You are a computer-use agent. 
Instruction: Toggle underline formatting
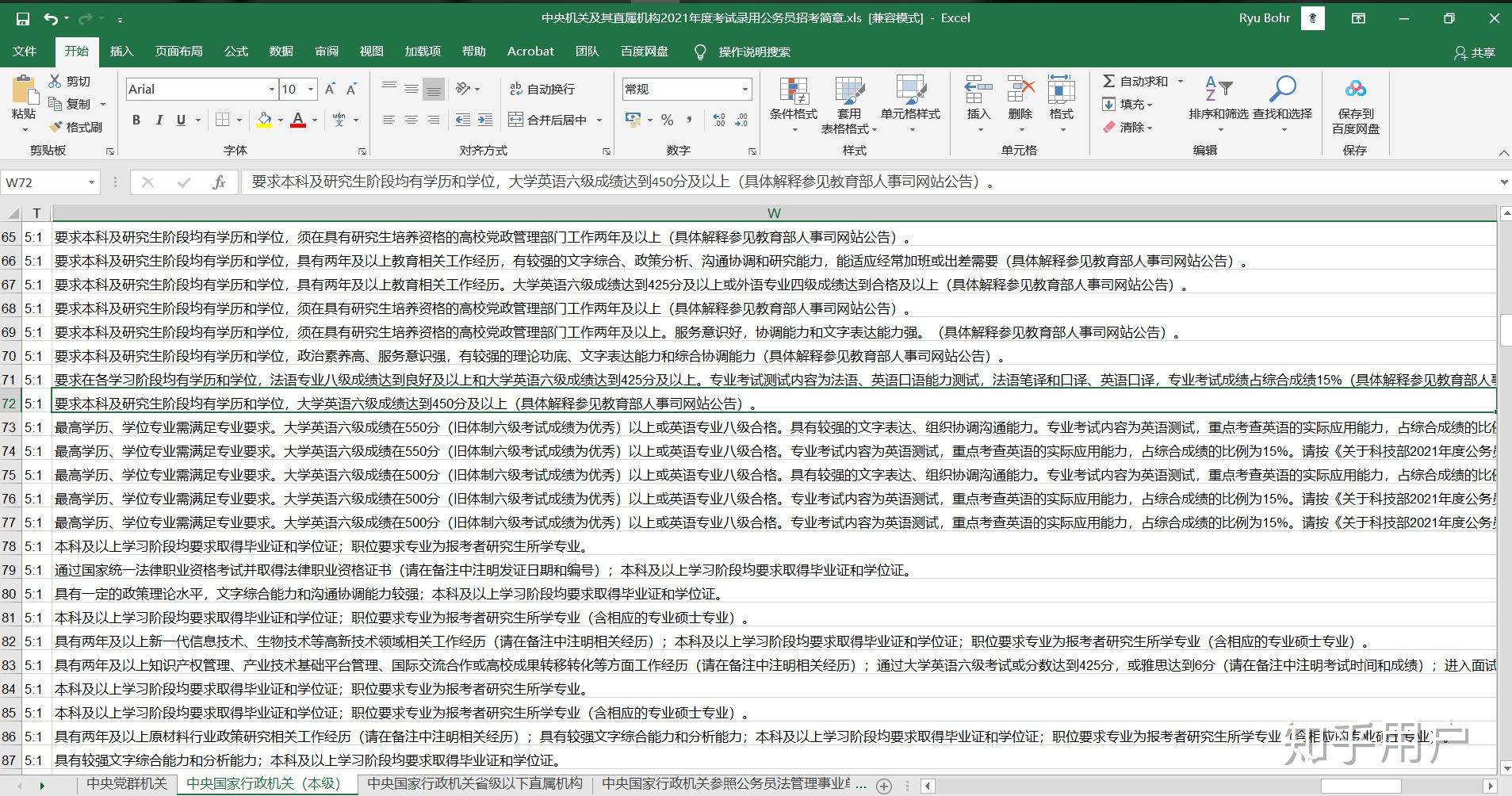[181, 120]
